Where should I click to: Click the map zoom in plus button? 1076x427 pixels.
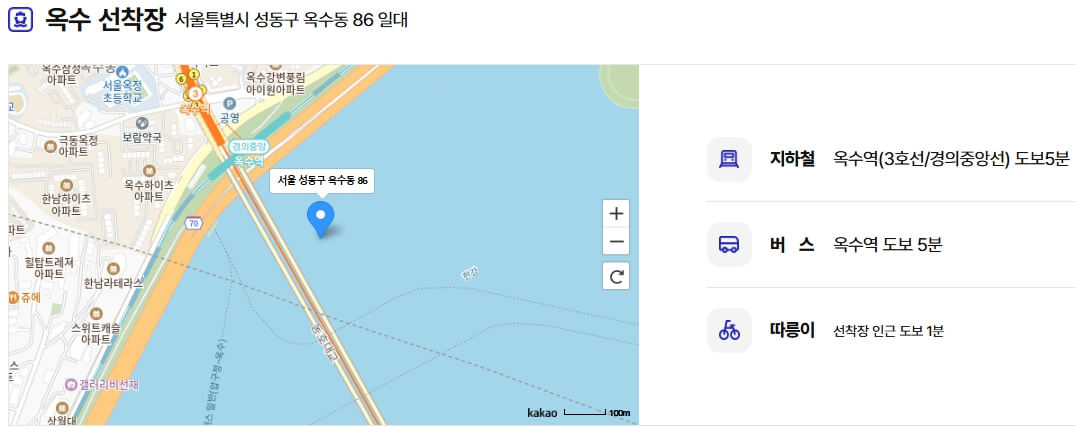pos(616,214)
